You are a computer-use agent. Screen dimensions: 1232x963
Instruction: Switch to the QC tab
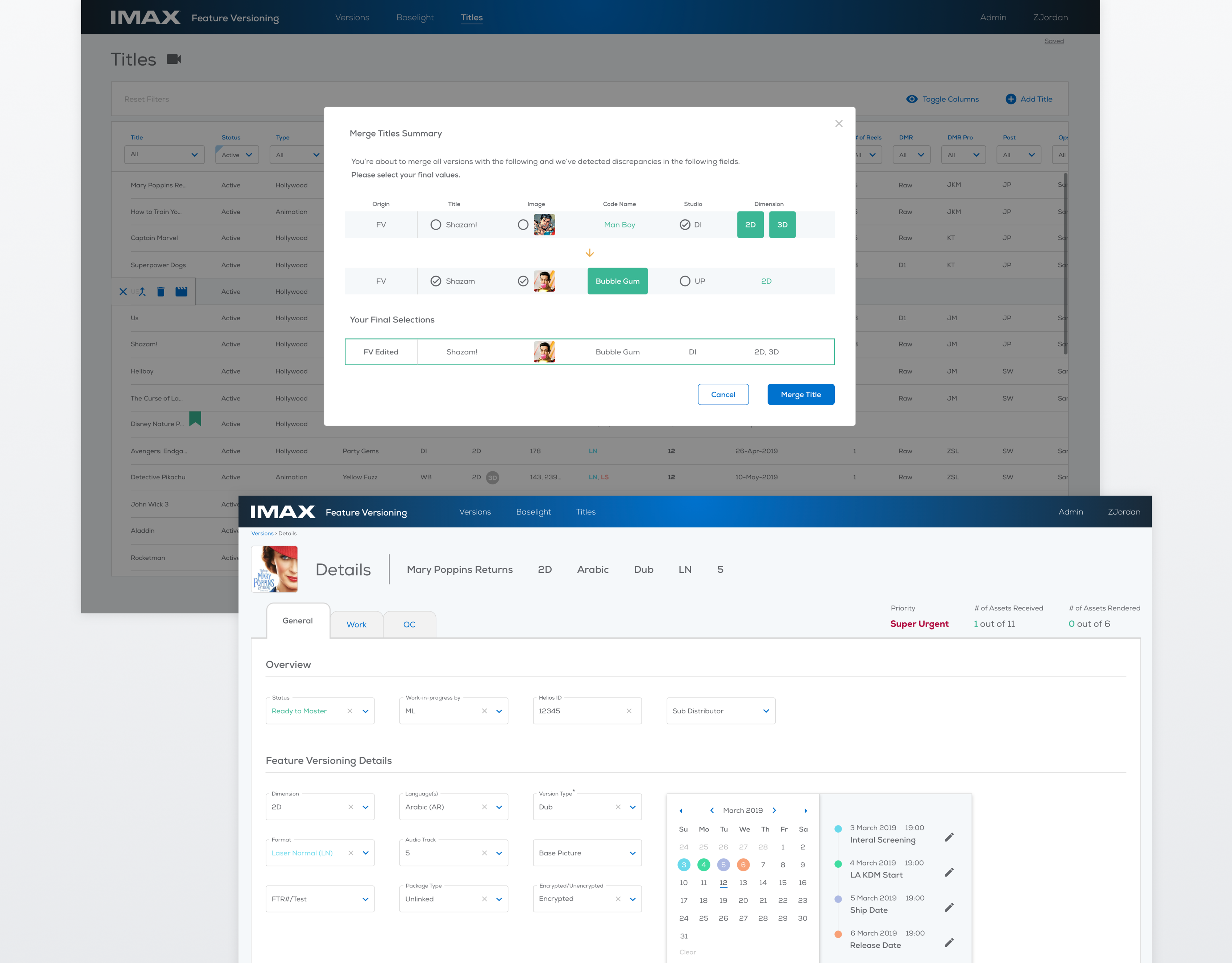tap(410, 625)
